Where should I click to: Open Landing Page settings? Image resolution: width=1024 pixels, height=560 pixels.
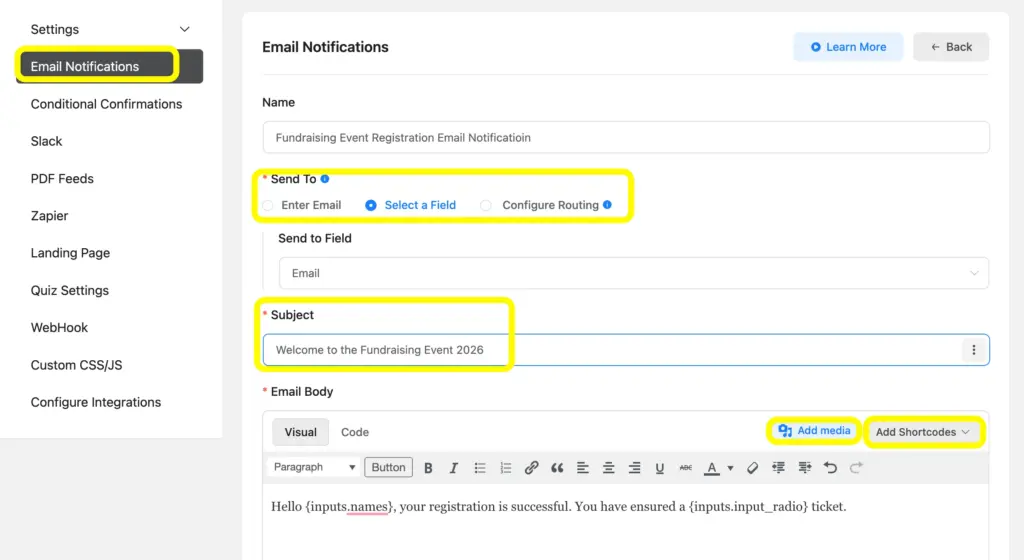70,253
